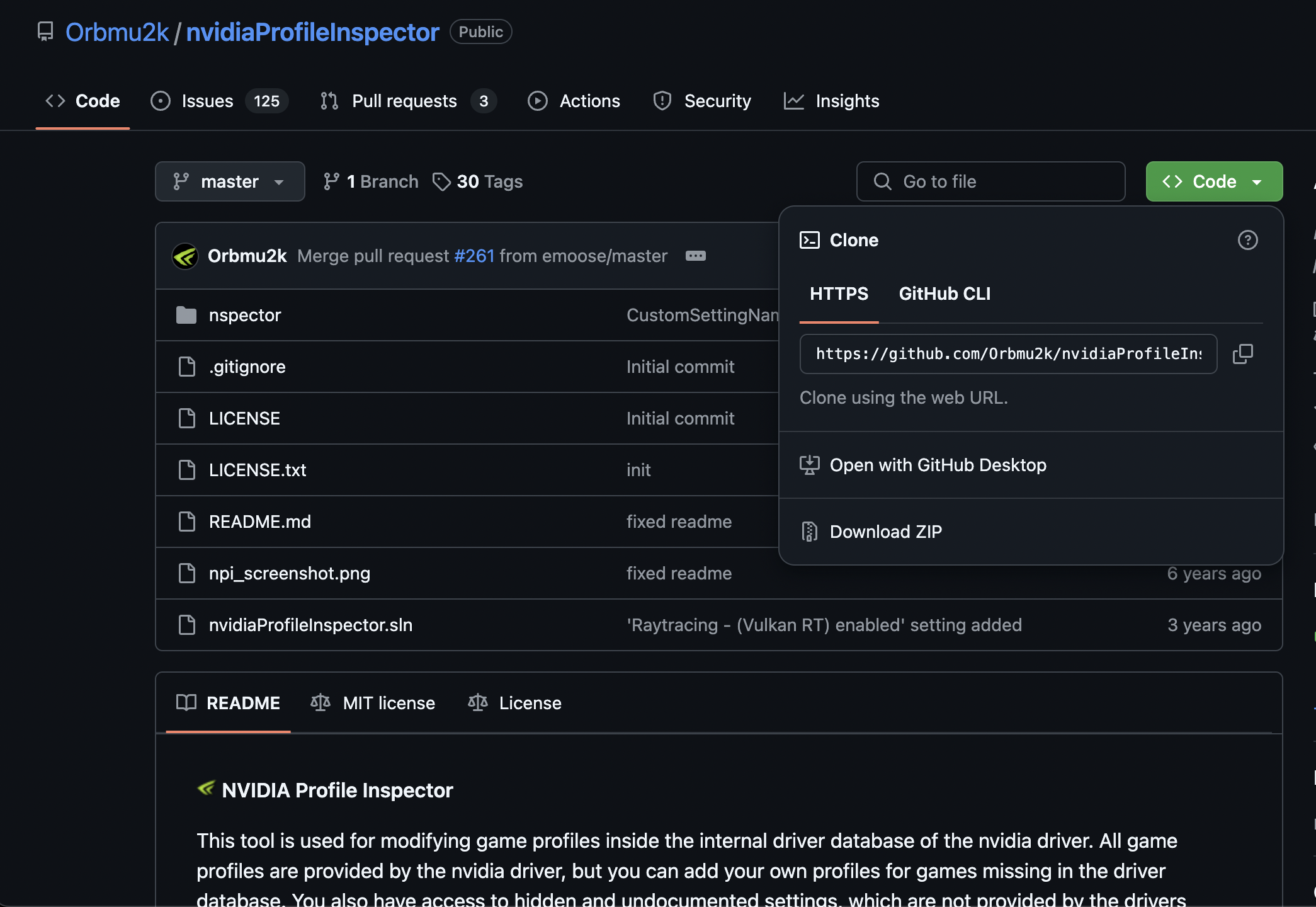Open the Initial commit message for .gitignore

680,367
